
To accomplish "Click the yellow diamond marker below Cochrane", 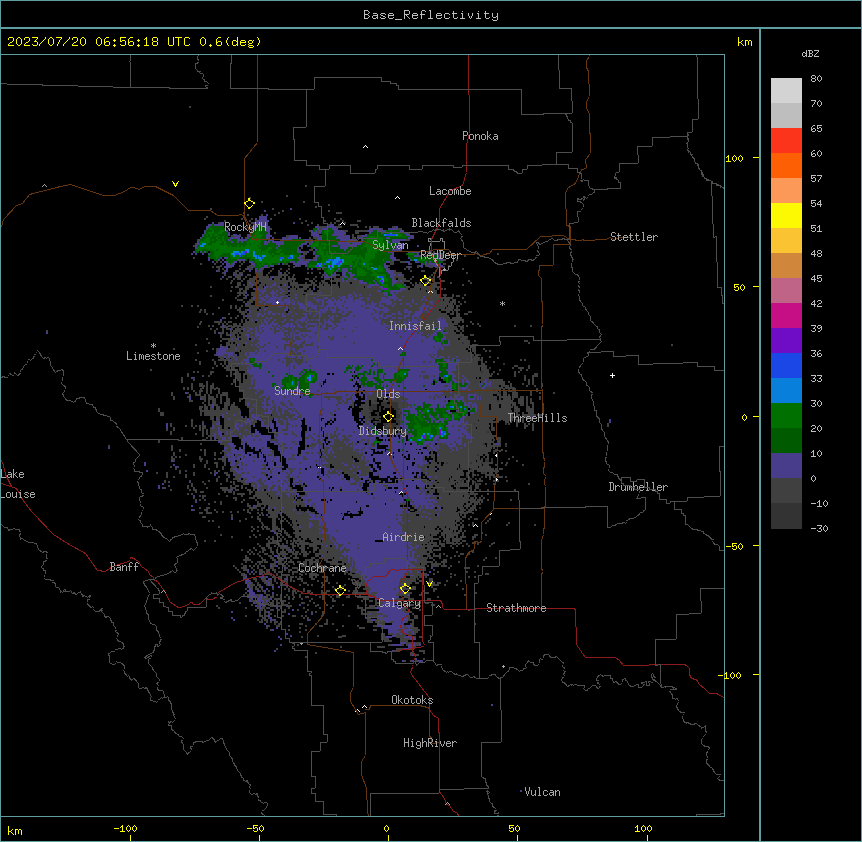I will click(x=340, y=590).
